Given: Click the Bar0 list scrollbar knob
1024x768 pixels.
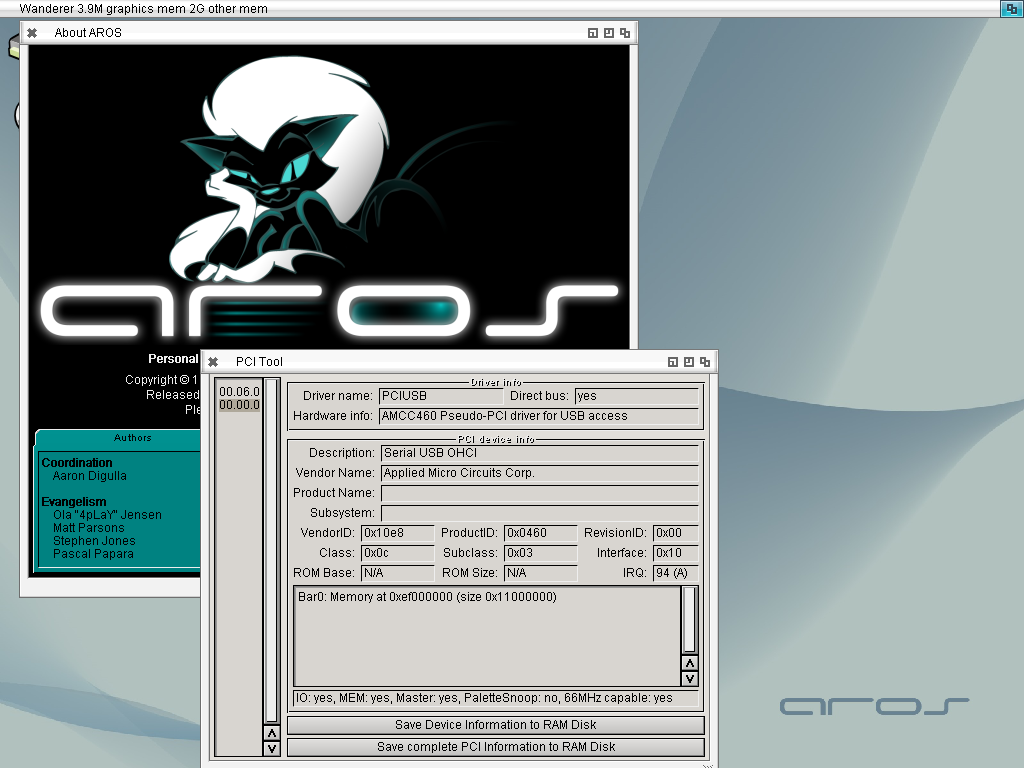Looking at the screenshot, I should point(690,620).
